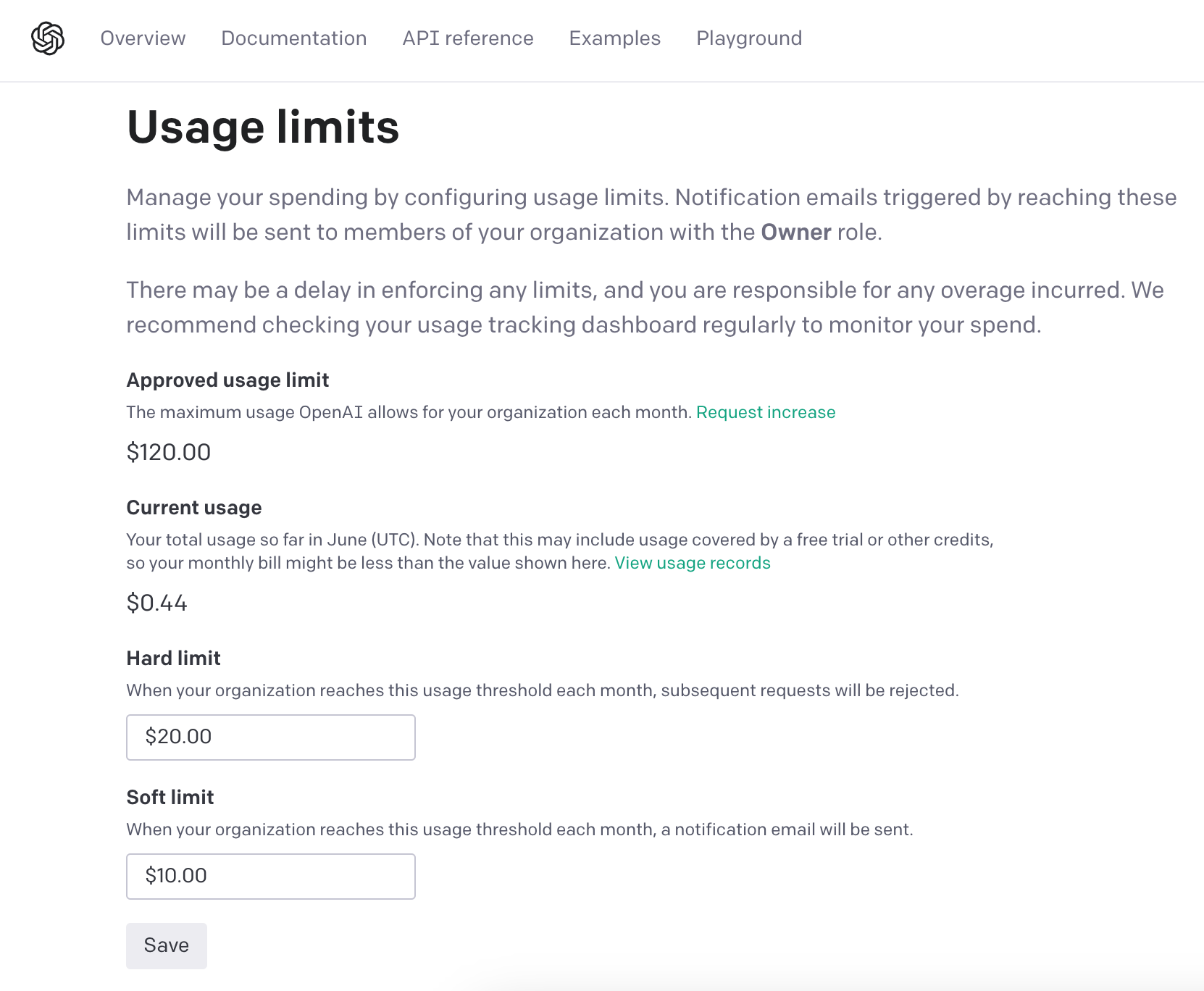Focus the Soft limit input field
Screen dimensions: 1204x991
(271, 877)
